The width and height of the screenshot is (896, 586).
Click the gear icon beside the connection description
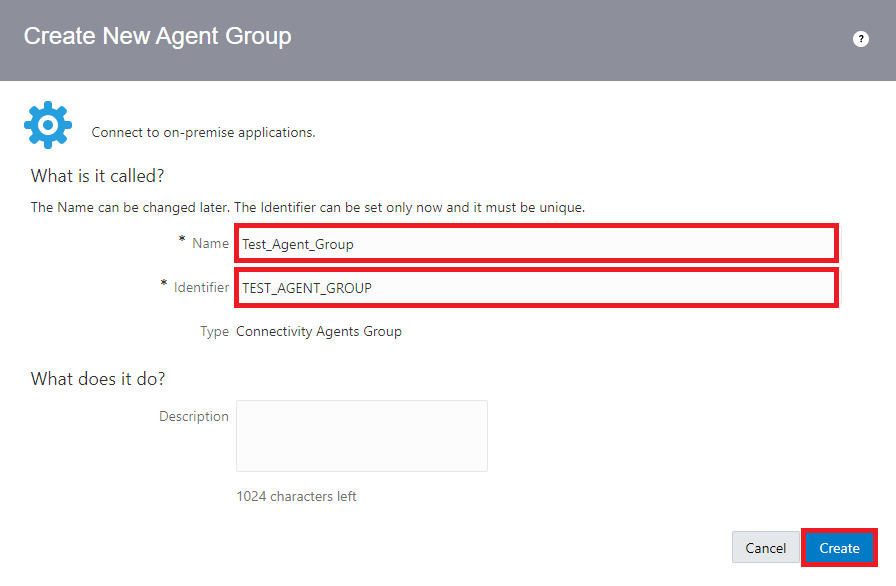(x=47, y=124)
